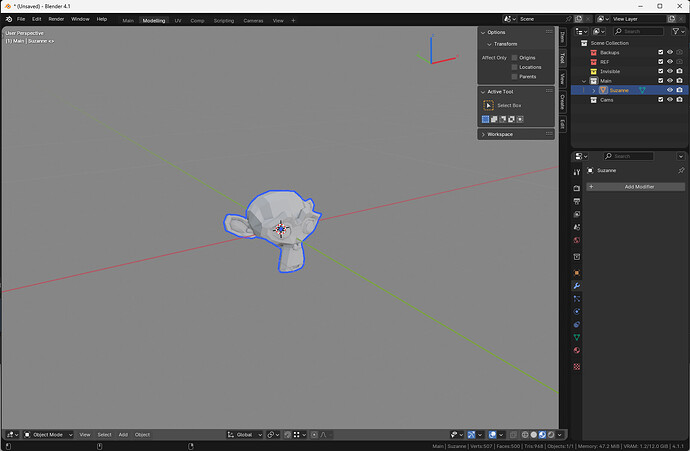Open the Collection properties tab
Image resolution: width=690 pixels, height=451 pixels.
(x=576, y=257)
